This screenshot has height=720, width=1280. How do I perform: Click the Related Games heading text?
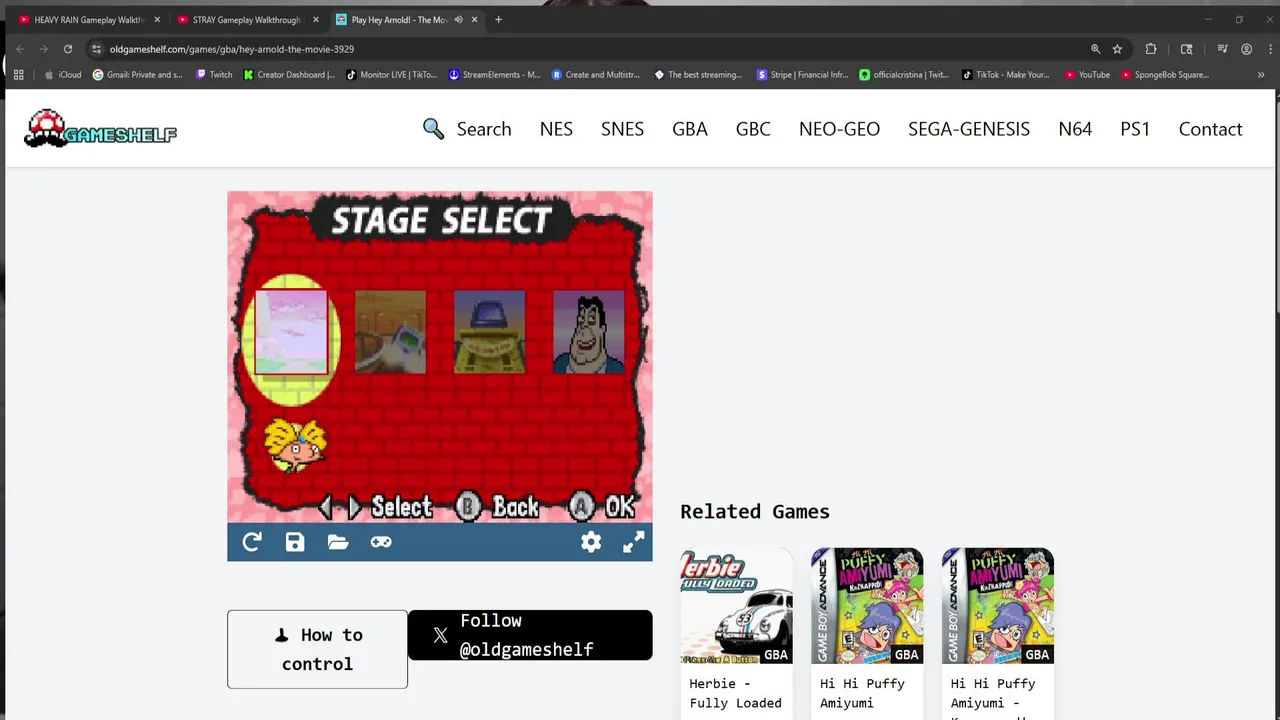pos(755,511)
